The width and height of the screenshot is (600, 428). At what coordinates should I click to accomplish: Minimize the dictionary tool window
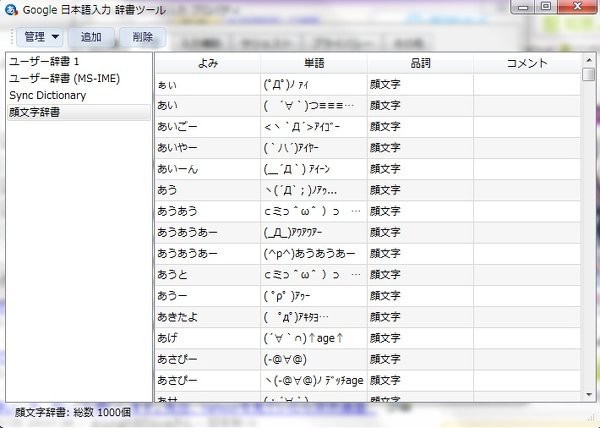(521, 7)
